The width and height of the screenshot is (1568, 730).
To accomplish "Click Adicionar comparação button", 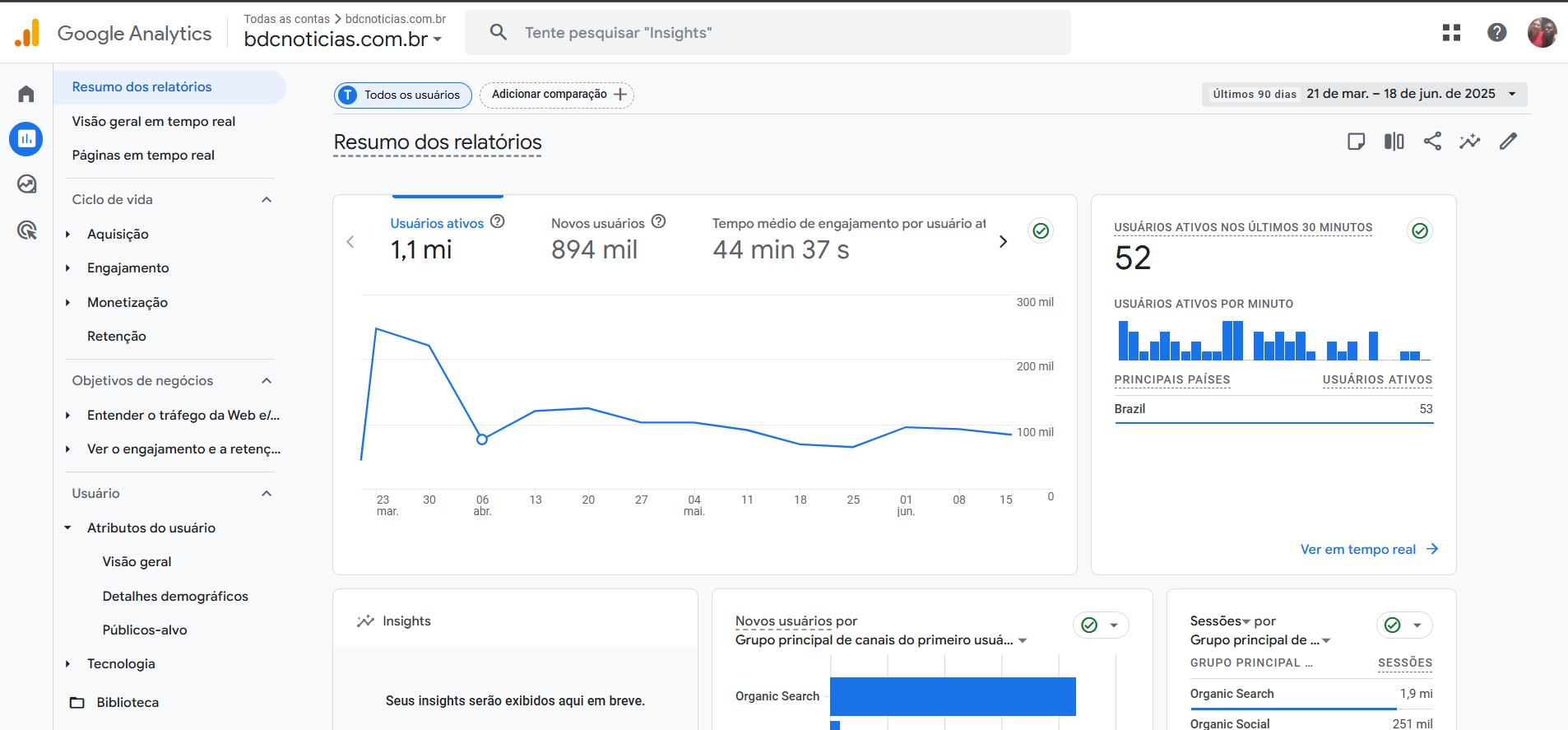I will click(x=557, y=95).
